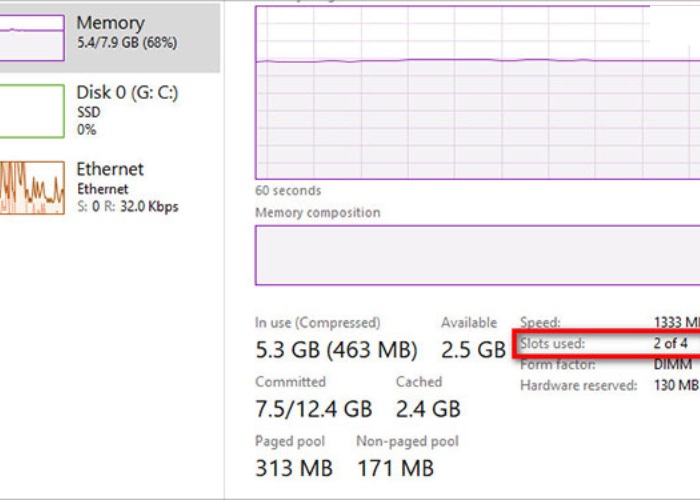Click the Non-paged pool 171 MB value

(395, 468)
